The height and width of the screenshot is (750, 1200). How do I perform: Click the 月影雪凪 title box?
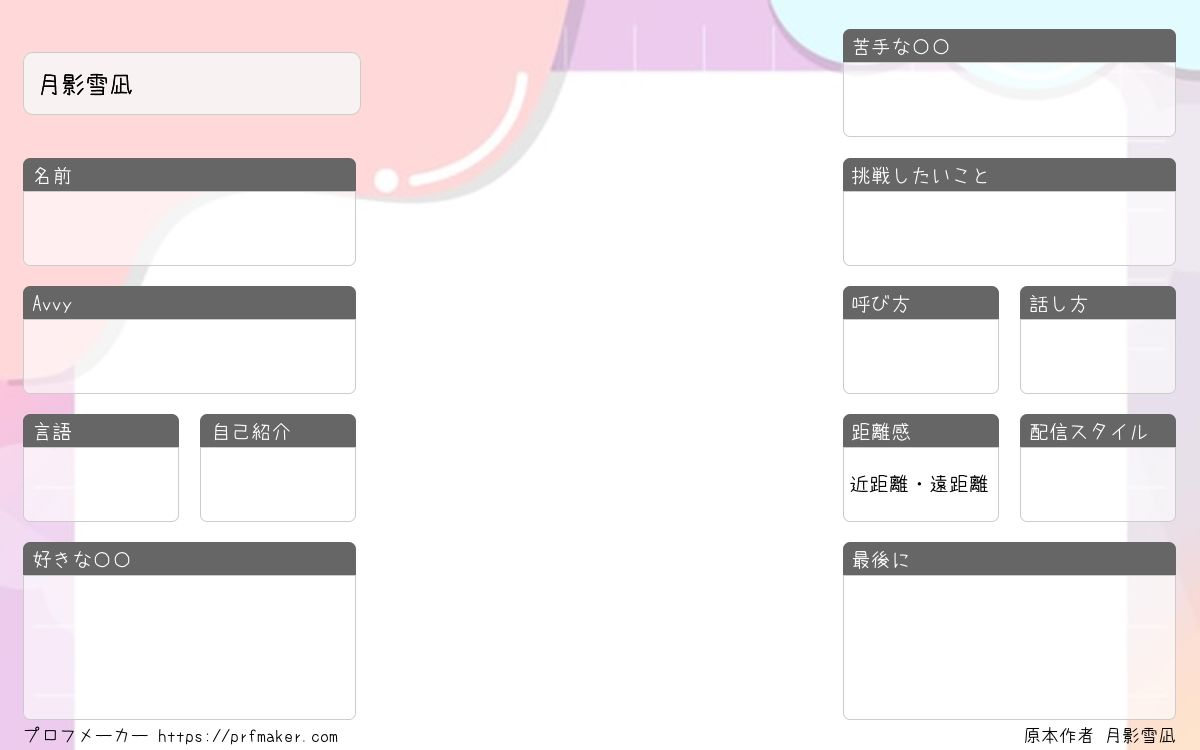[192, 84]
